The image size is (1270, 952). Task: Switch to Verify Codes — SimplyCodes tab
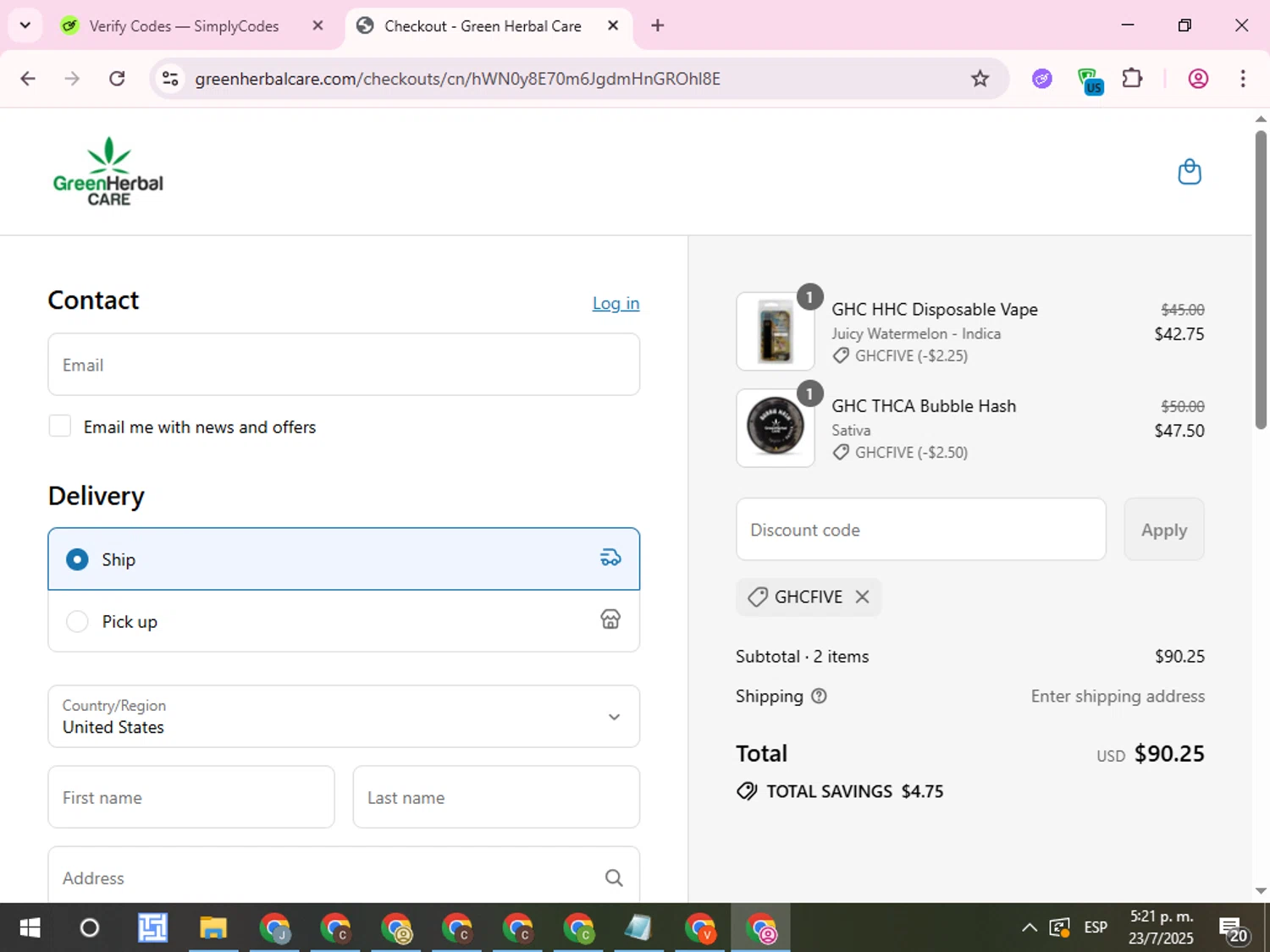coord(183,26)
